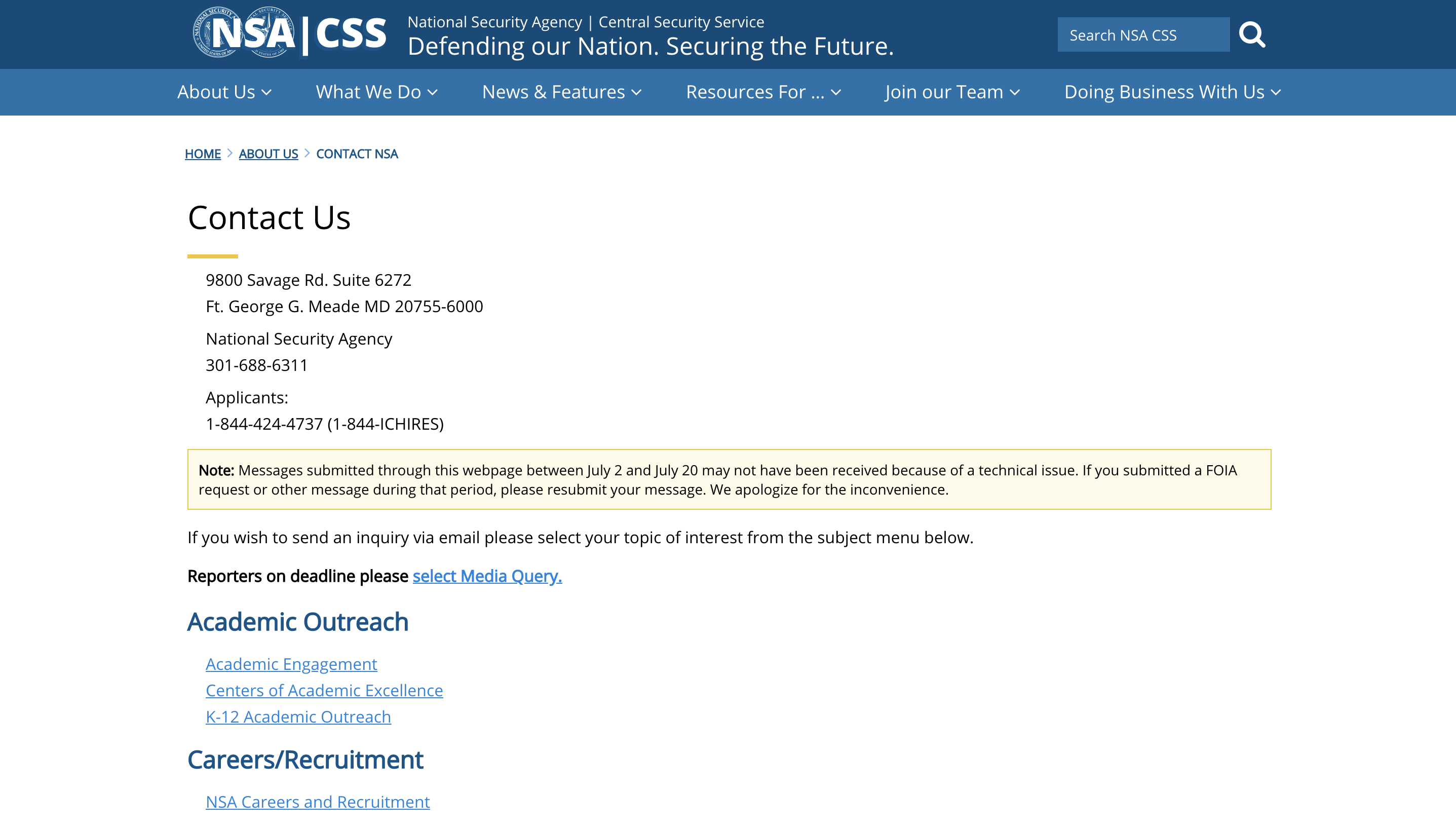
Task: Click the CONTACT NSA breadcrumb item
Action: pyautogui.click(x=357, y=154)
